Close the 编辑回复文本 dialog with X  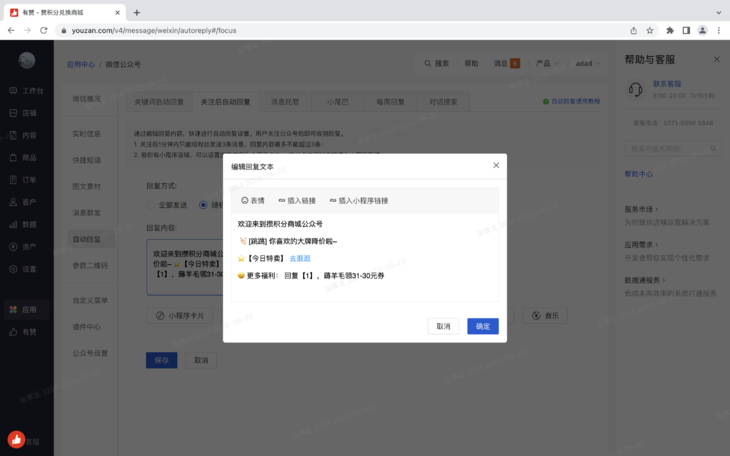click(x=496, y=166)
